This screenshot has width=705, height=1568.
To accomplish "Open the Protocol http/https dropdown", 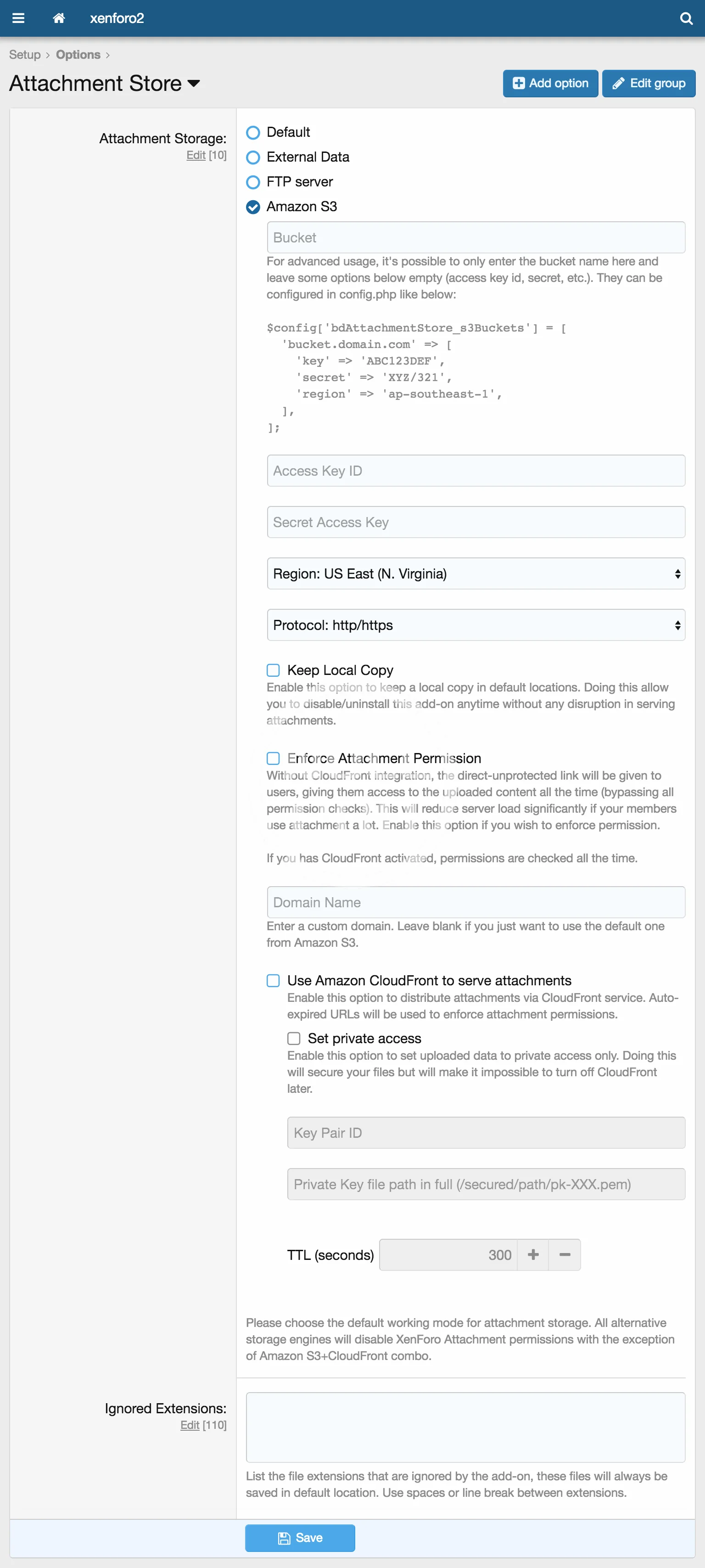I will click(476, 625).
